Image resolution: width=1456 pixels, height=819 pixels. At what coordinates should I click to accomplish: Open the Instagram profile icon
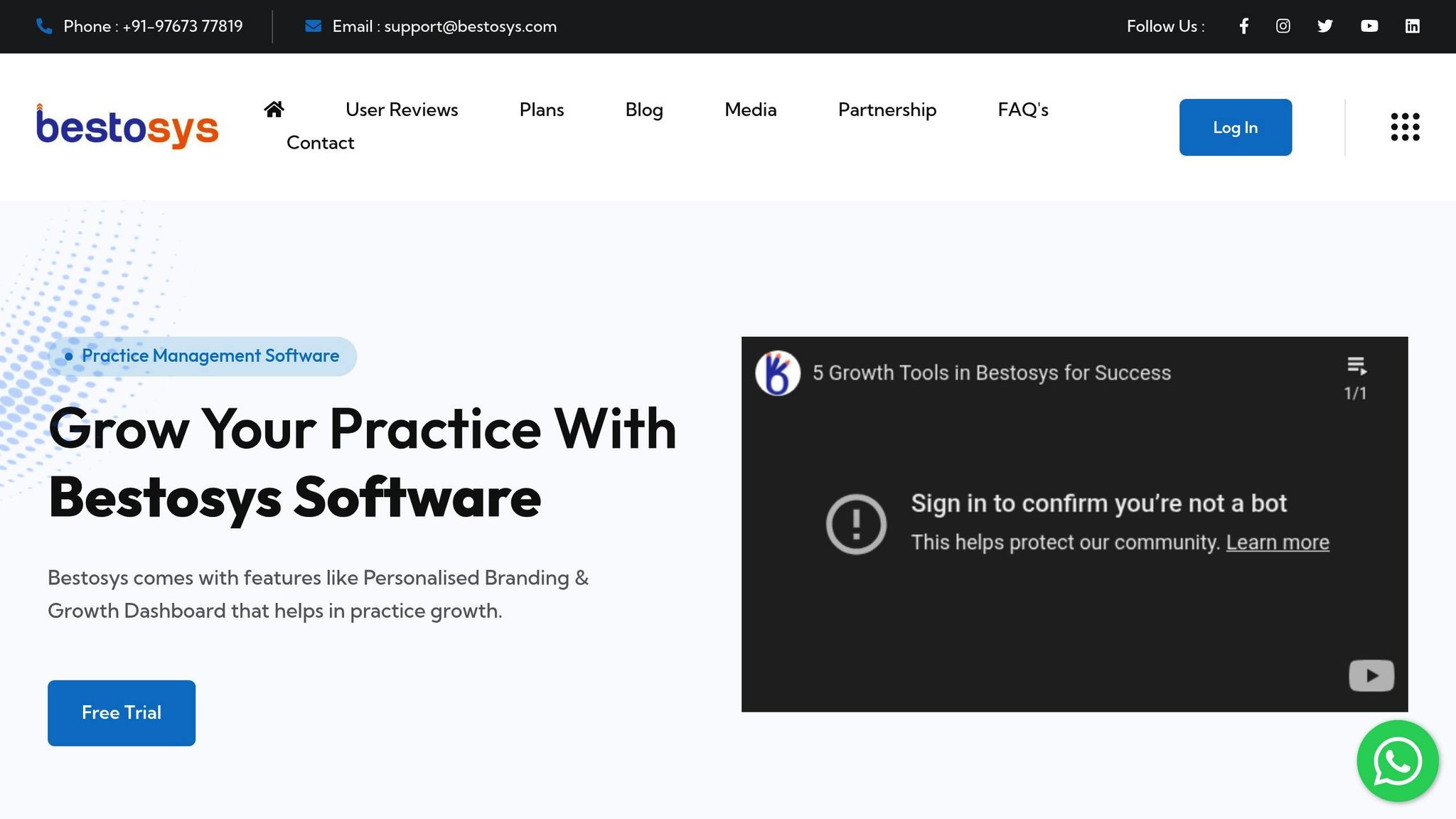click(1283, 26)
